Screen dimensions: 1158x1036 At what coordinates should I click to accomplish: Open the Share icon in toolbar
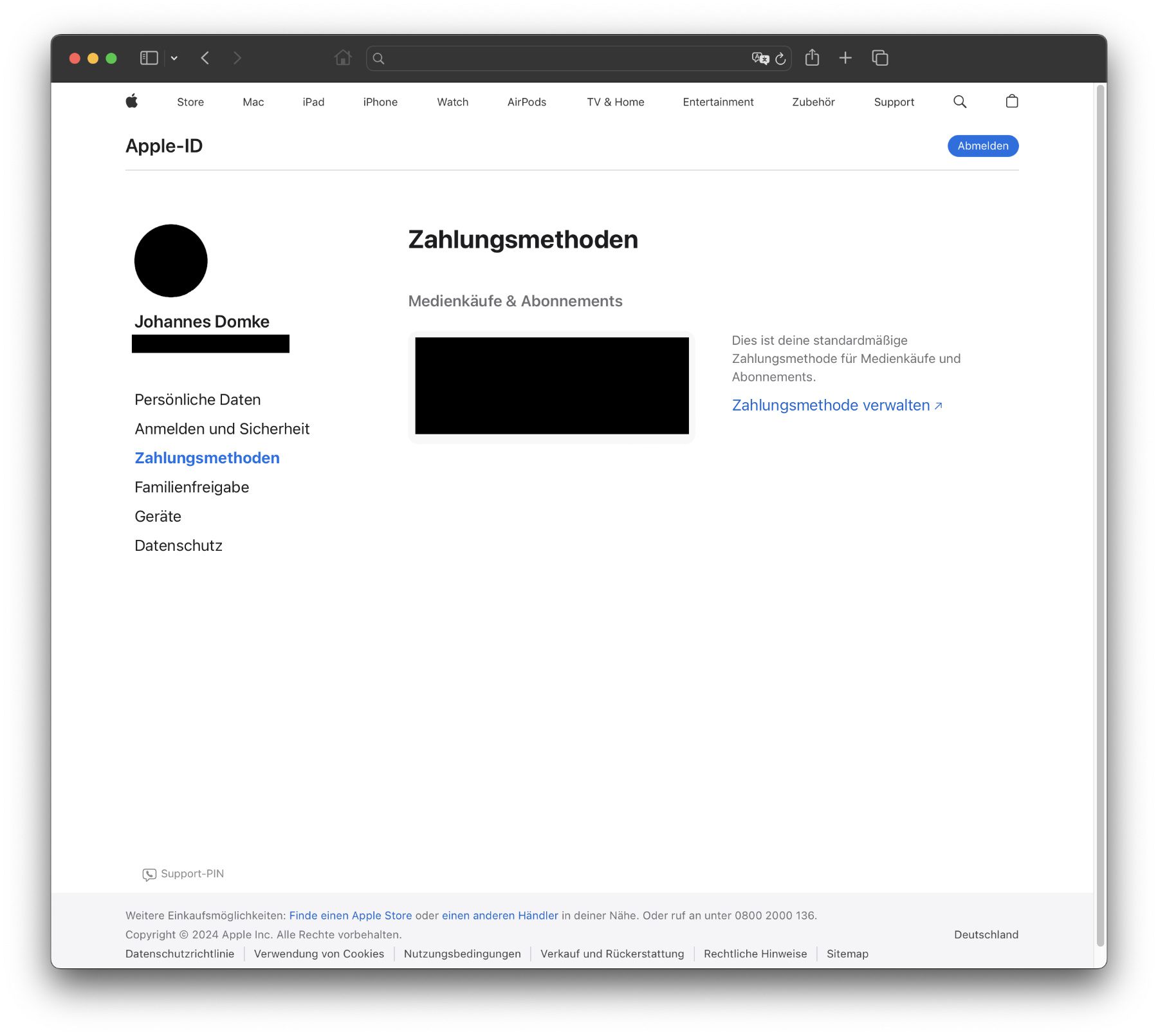click(812, 57)
